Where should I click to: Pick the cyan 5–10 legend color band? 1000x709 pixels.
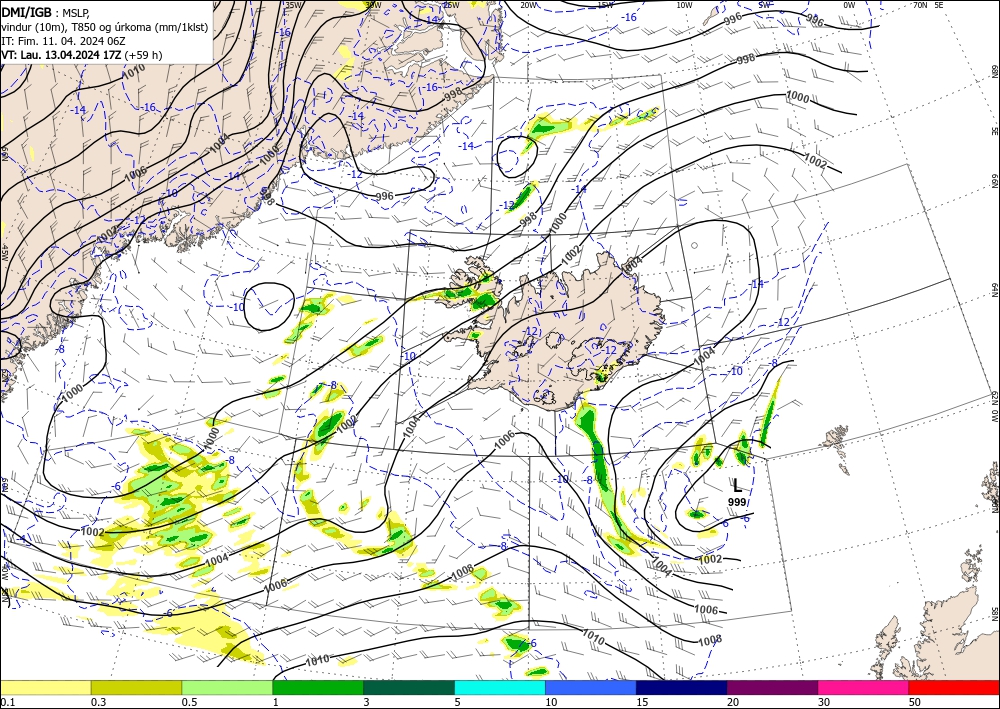pyautogui.click(x=500, y=688)
